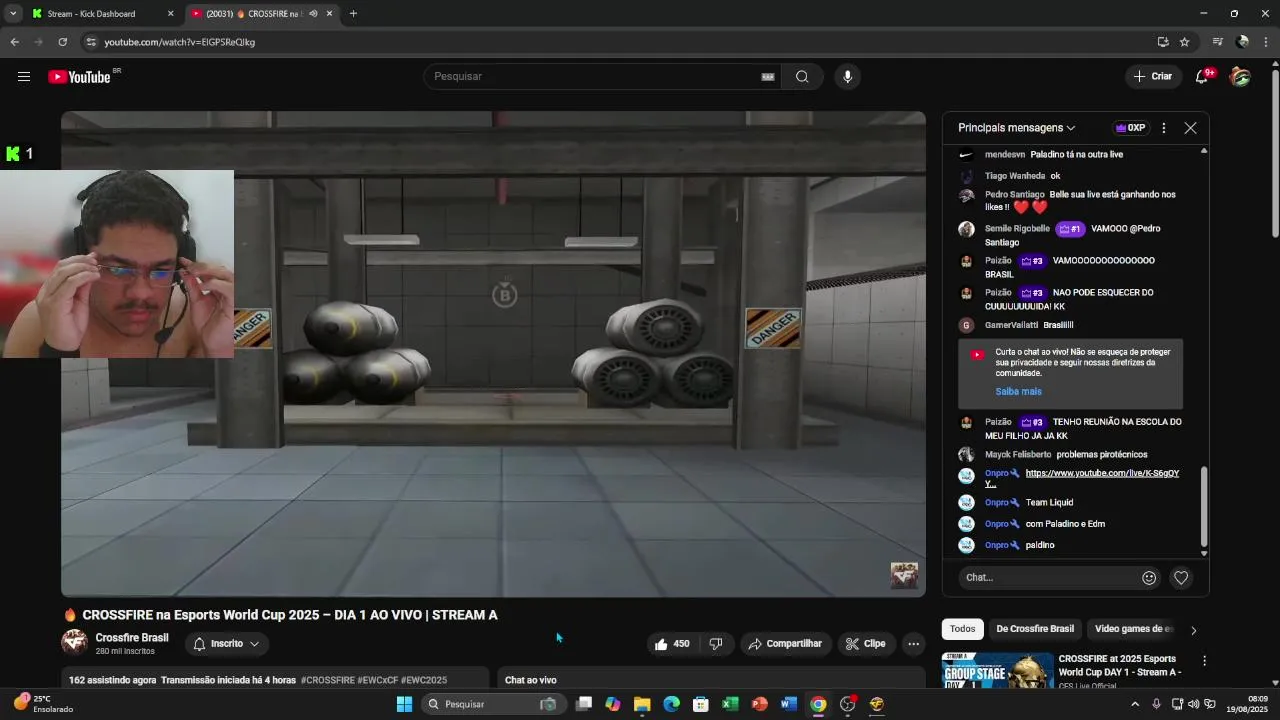Select the Video games chip
The height and width of the screenshot is (720, 1280).
[1134, 629]
